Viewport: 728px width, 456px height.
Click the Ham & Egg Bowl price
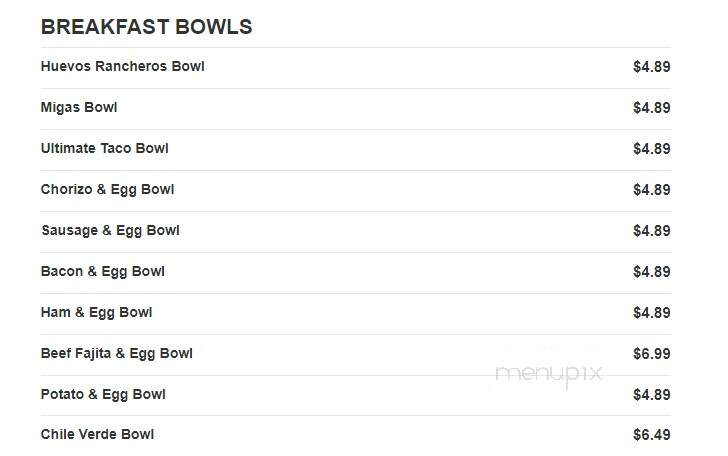click(x=652, y=313)
